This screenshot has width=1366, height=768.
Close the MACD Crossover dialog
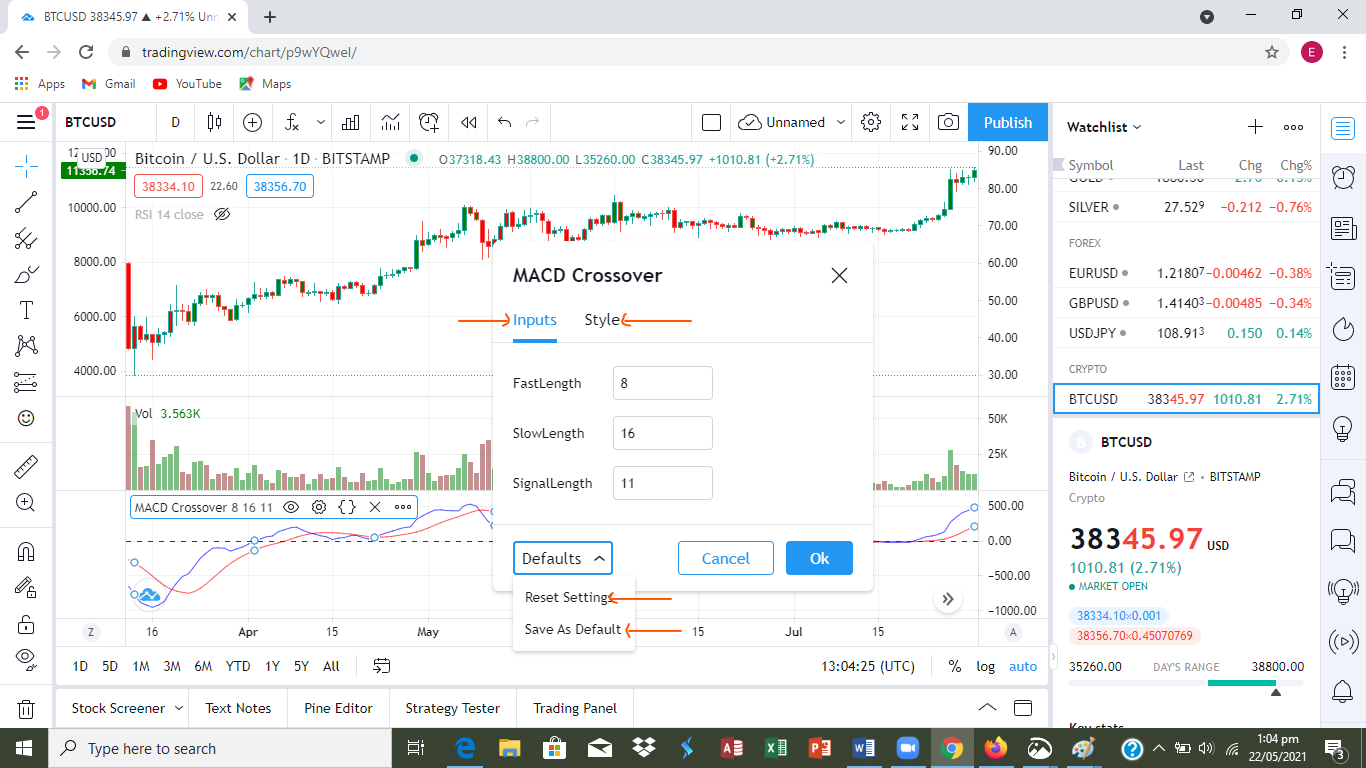[839, 275]
